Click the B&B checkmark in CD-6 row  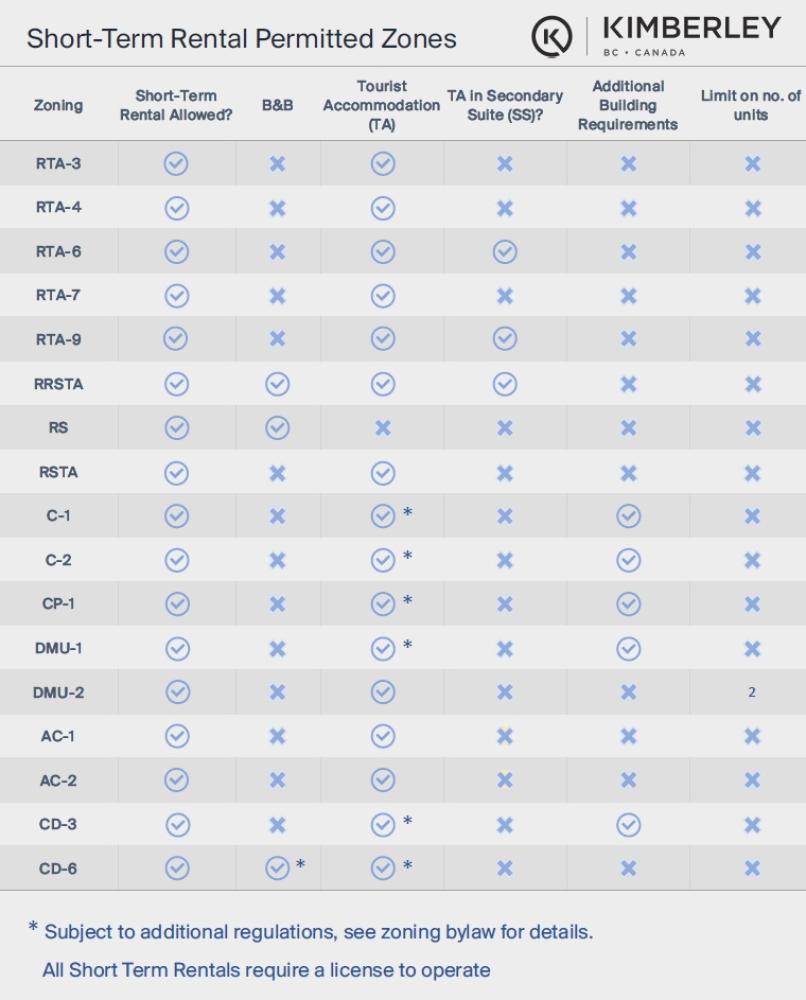277,868
